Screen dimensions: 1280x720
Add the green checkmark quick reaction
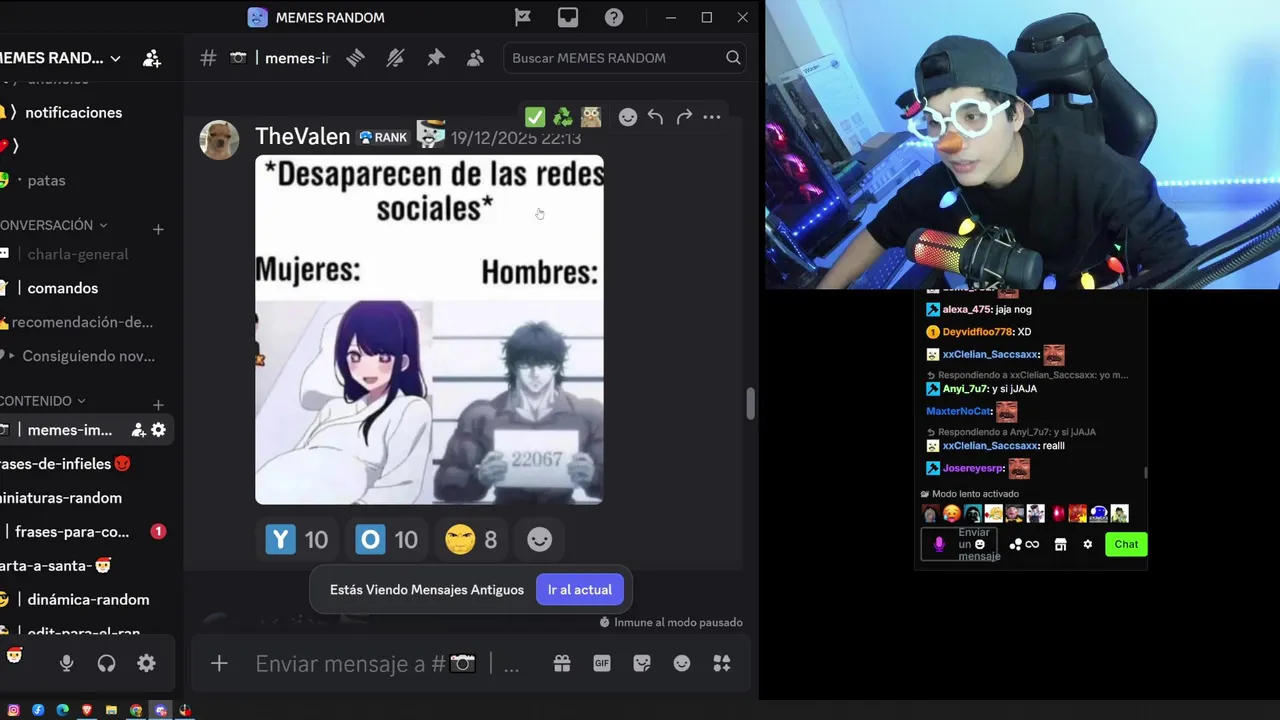[x=535, y=117]
